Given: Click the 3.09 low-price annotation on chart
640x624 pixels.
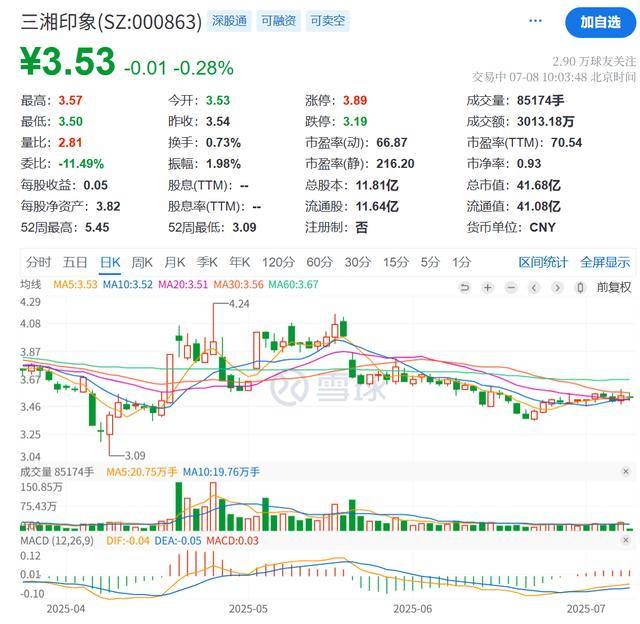Looking at the screenshot, I should tap(135, 455).
